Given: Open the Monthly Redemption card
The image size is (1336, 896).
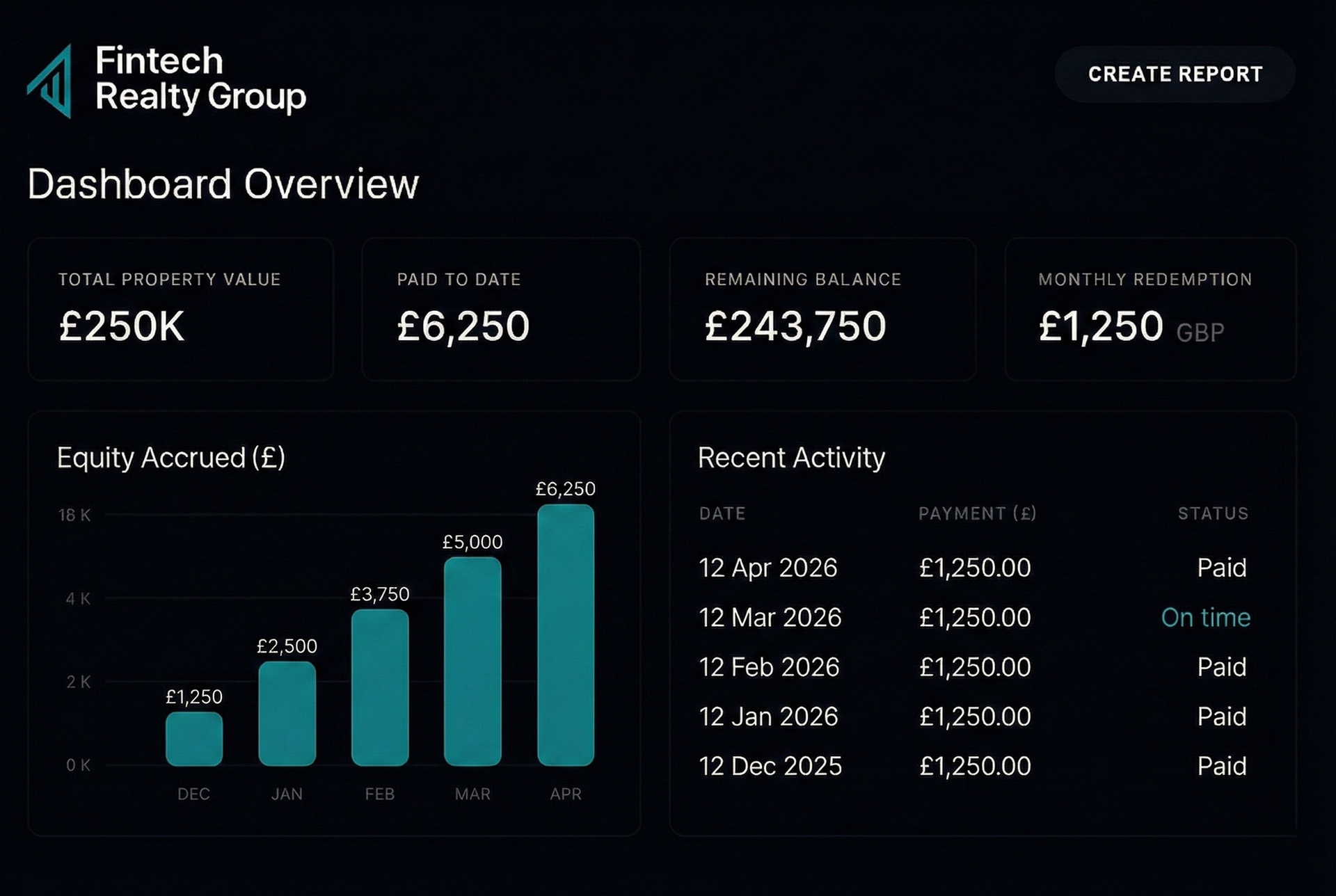Looking at the screenshot, I should coord(1150,310).
